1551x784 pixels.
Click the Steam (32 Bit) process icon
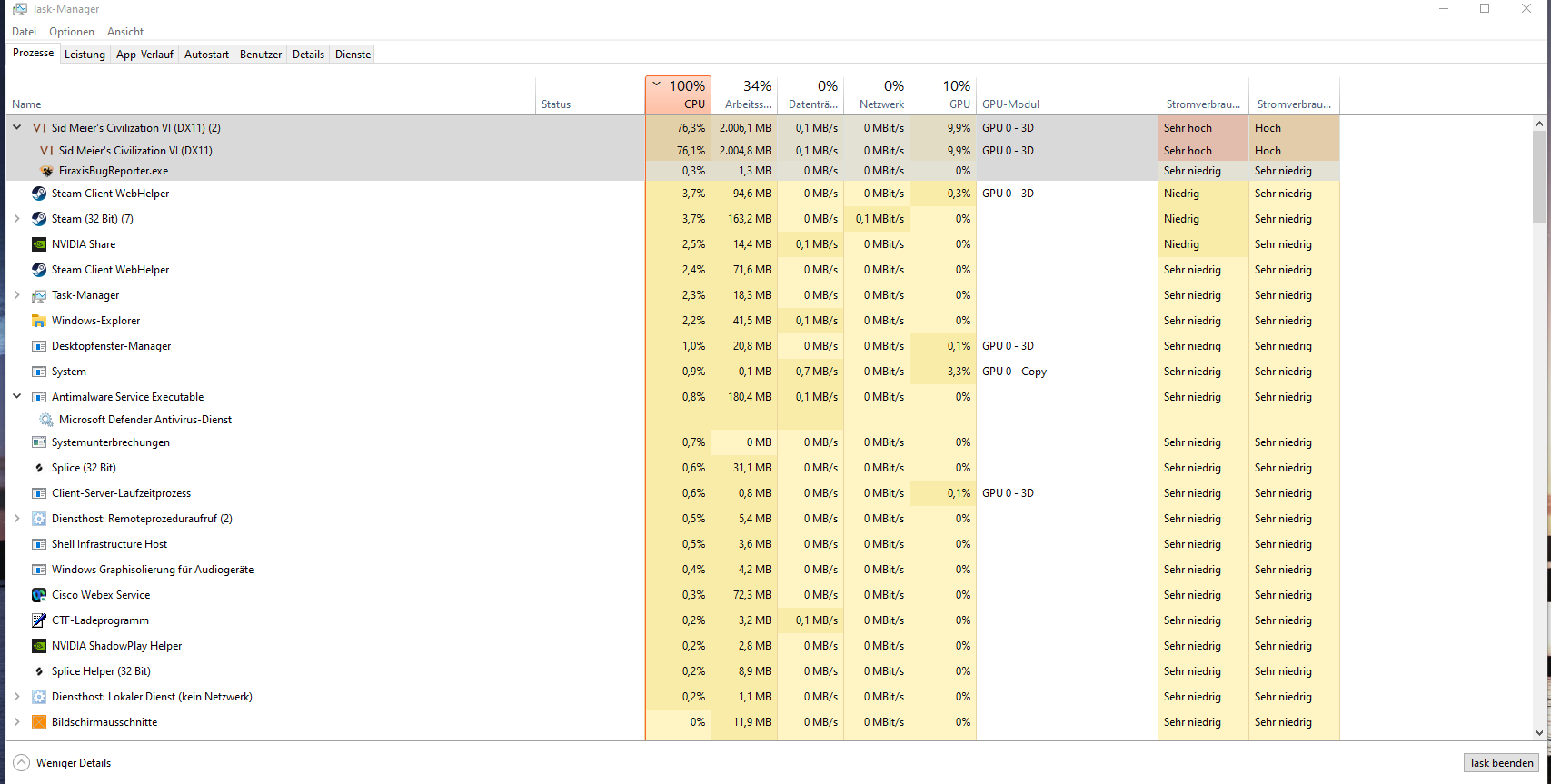[x=39, y=219]
